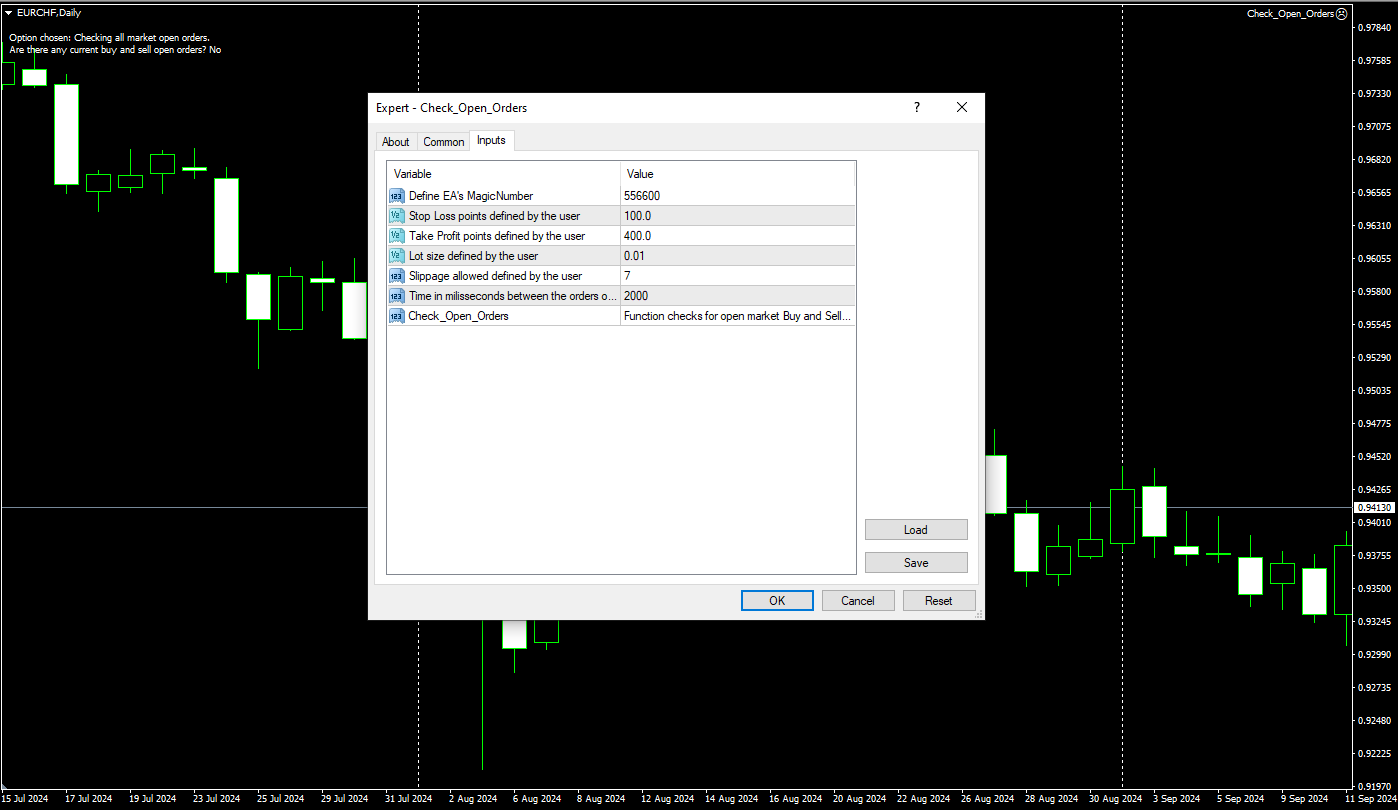This screenshot has height=810, width=1398.
Task: Cancel the expert settings dialog
Action: 858,601
